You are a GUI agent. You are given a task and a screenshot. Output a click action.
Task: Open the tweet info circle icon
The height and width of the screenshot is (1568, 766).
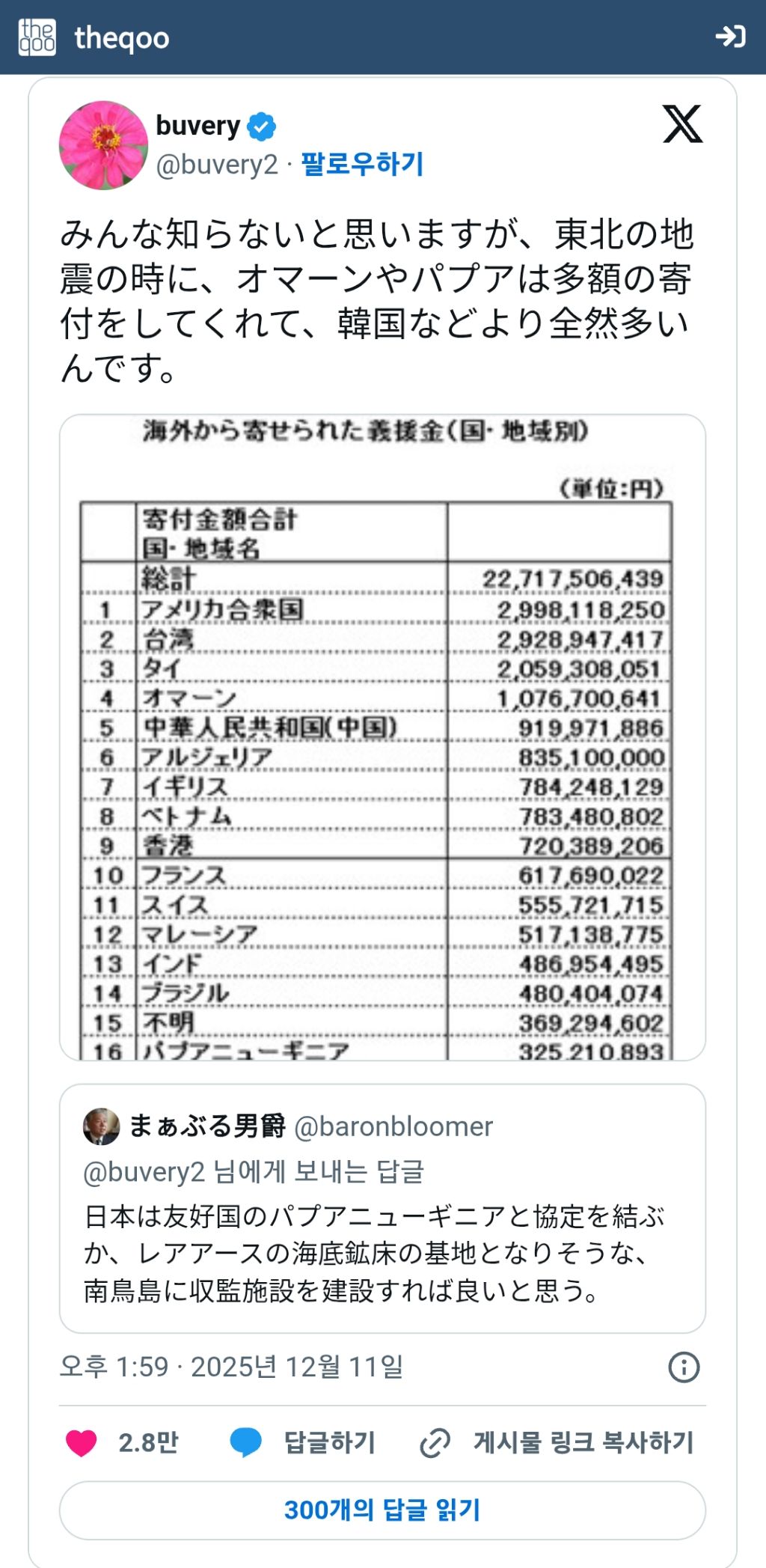click(x=684, y=1367)
